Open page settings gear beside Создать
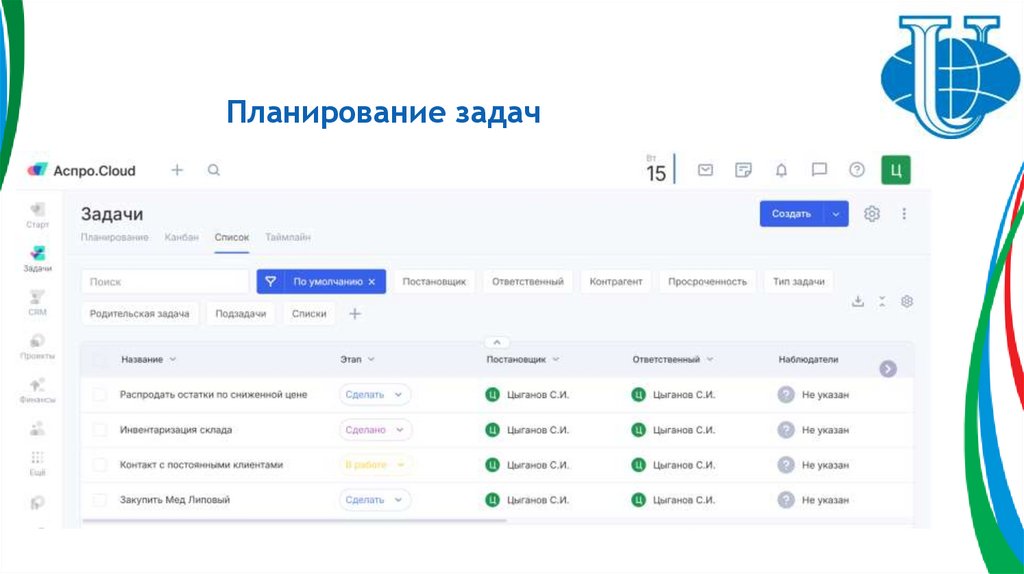 [872, 214]
